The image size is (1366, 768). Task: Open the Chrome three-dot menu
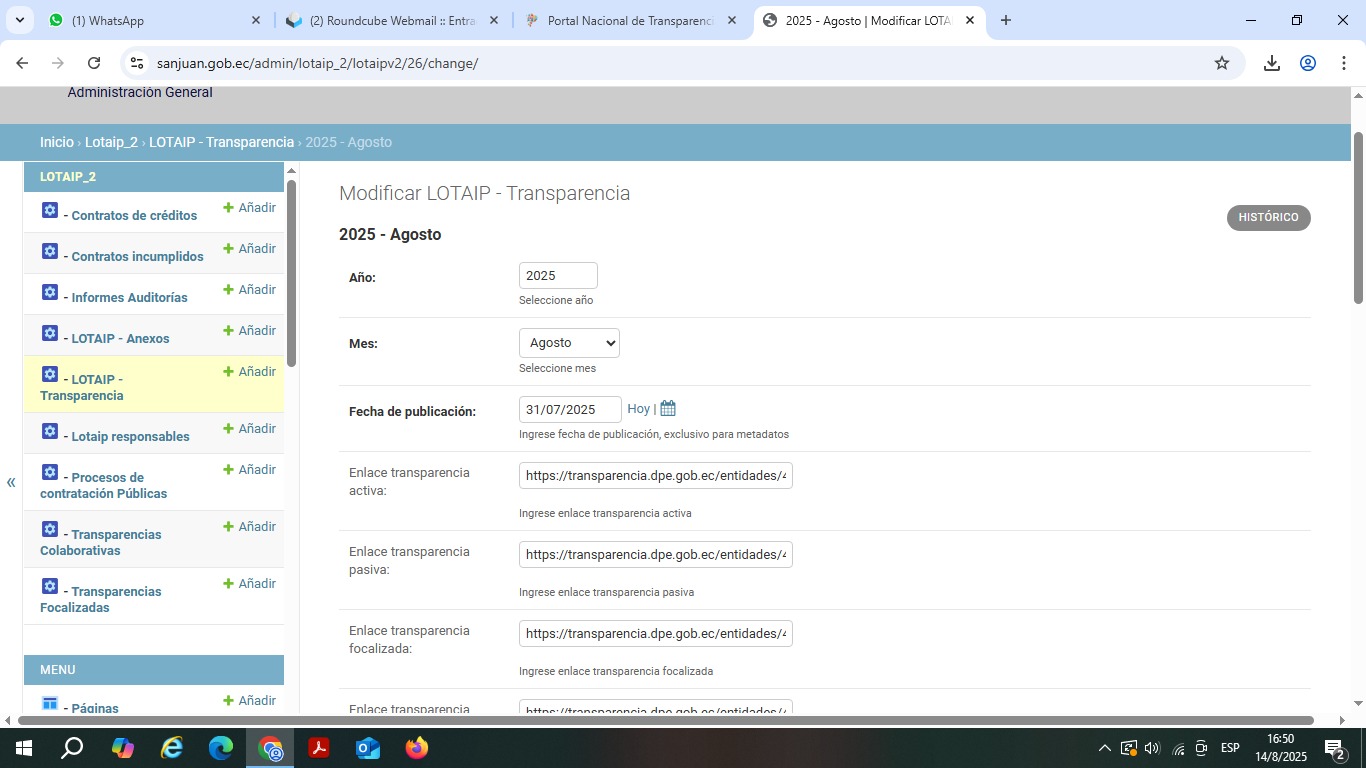pyautogui.click(x=1343, y=63)
